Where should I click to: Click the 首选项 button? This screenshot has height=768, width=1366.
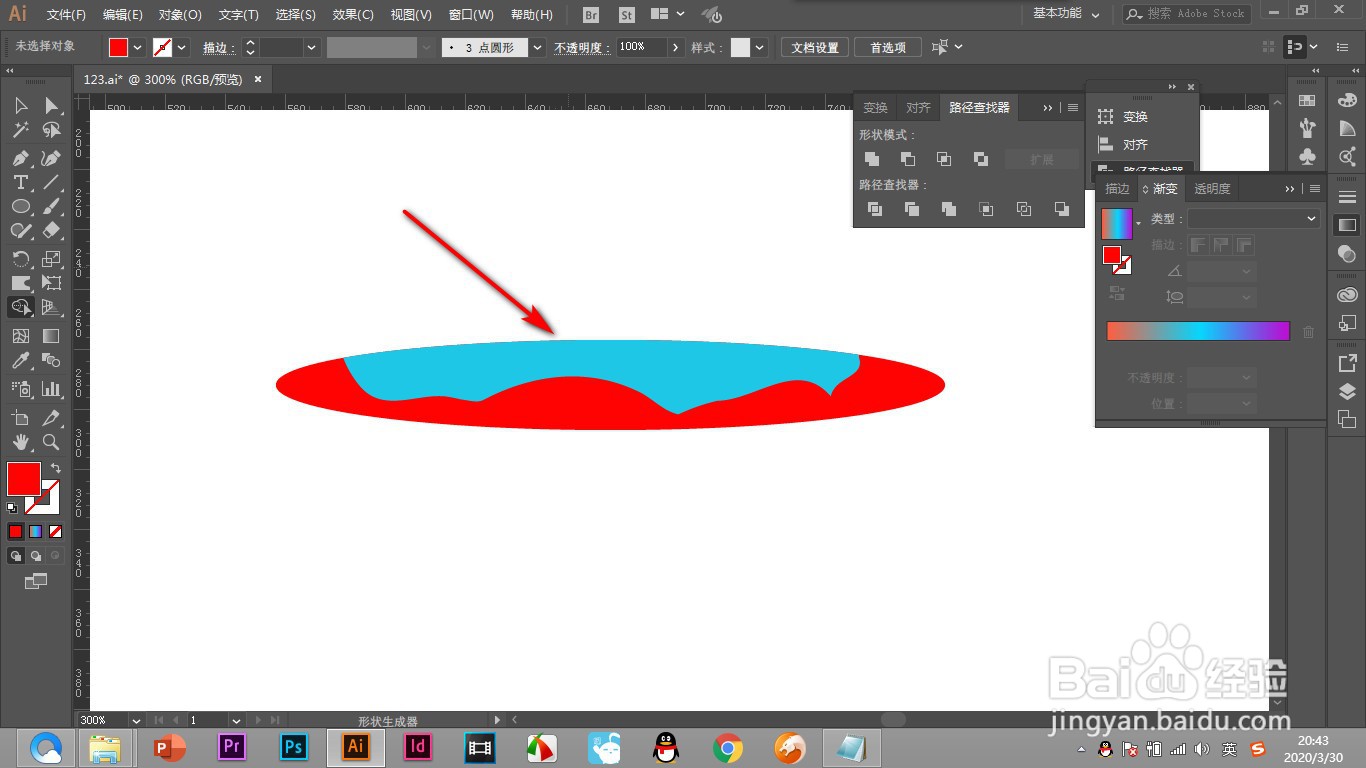click(887, 47)
